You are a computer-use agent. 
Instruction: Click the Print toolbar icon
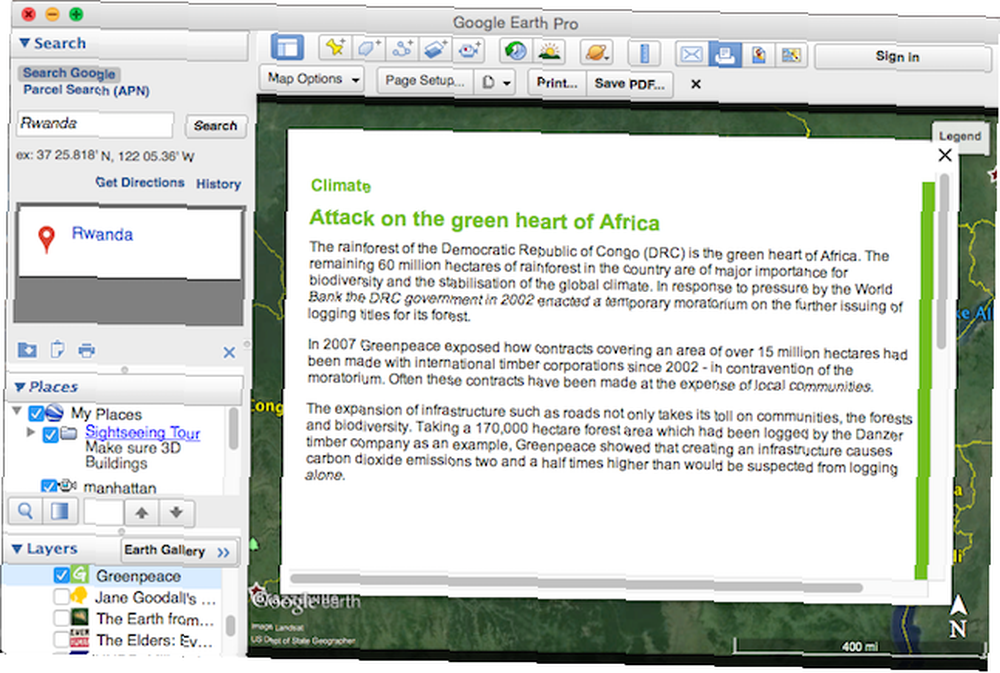point(725,55)
